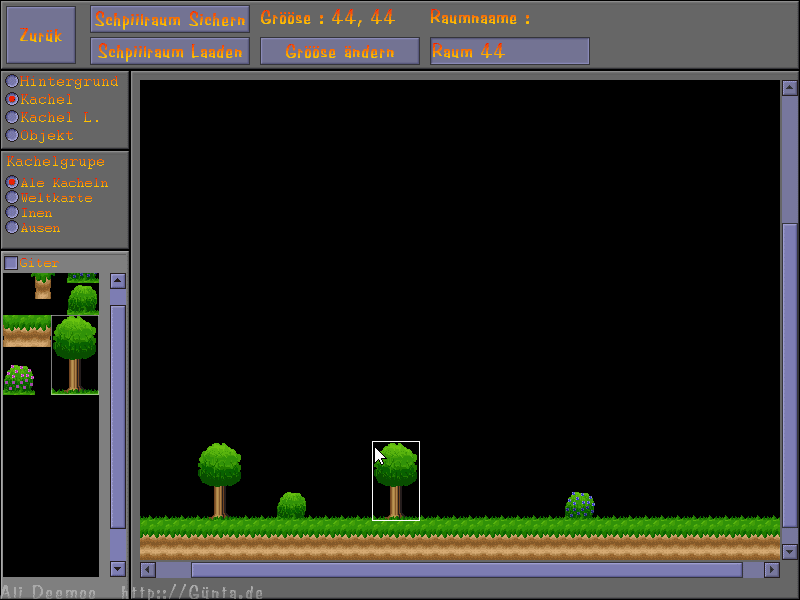The height and width of the screenshot is (600, 800).
Task: Choose the Weltkarte tile group
Action: (12, 198)
